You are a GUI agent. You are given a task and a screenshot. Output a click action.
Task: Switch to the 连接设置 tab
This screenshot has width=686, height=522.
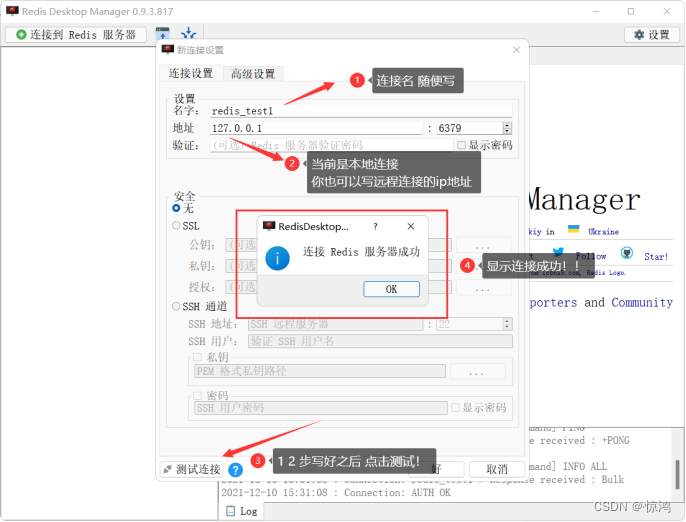pyautogui.click(x=191, y=73)
